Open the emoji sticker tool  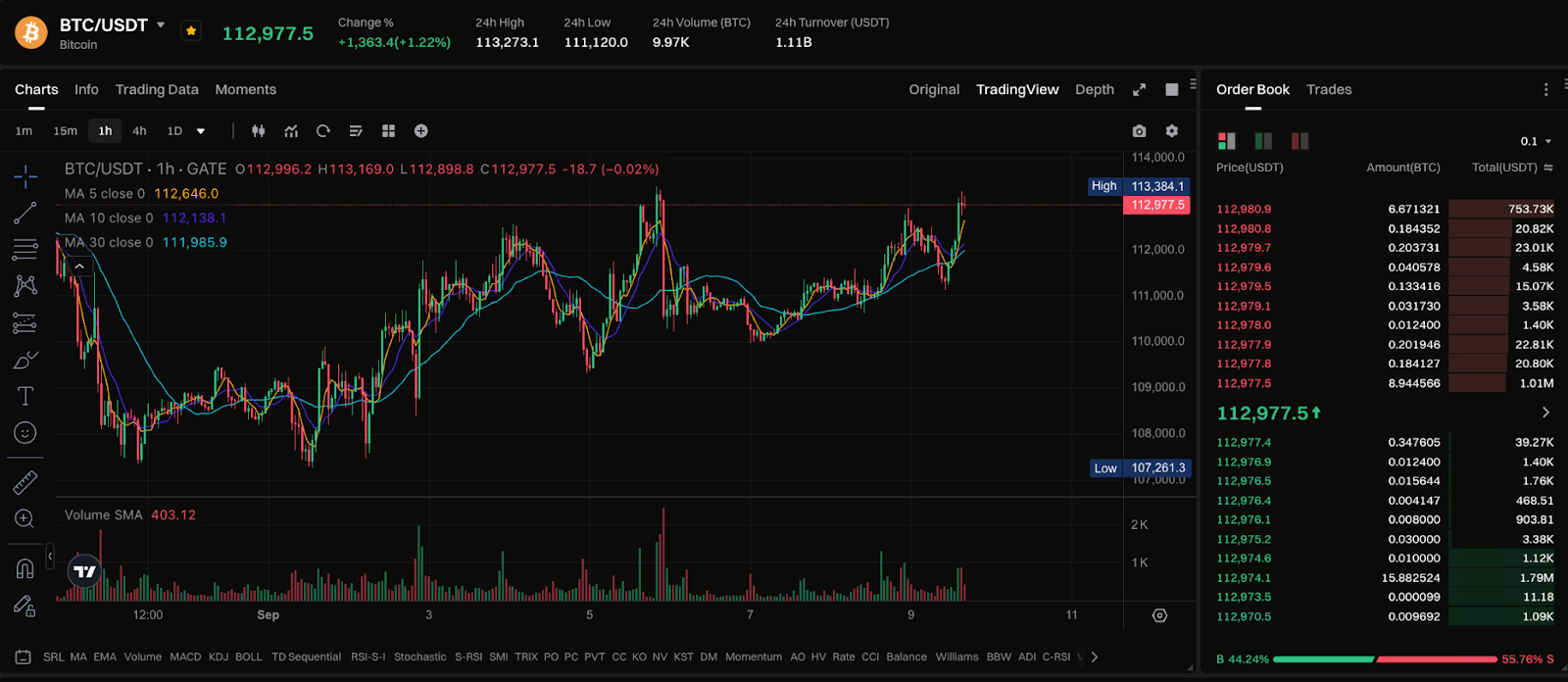coord(25,432)
